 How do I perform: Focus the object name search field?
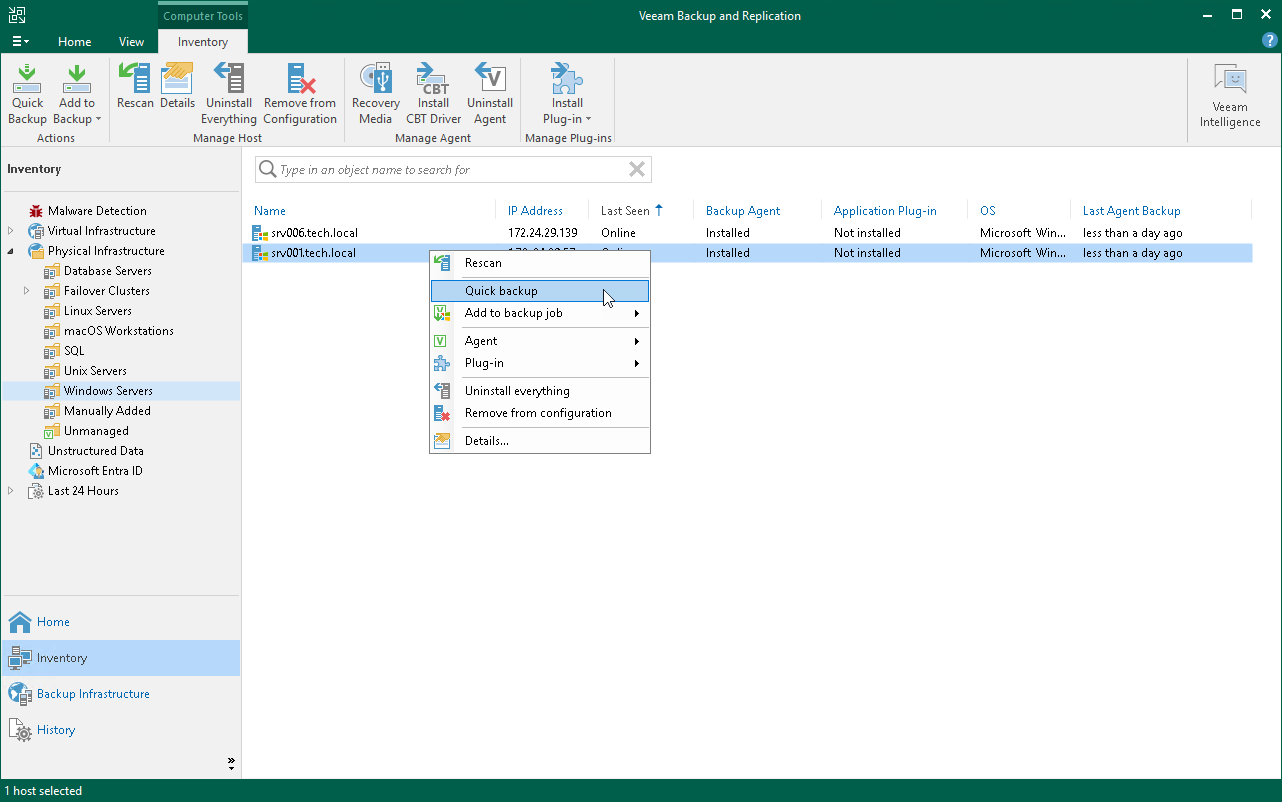452,170
